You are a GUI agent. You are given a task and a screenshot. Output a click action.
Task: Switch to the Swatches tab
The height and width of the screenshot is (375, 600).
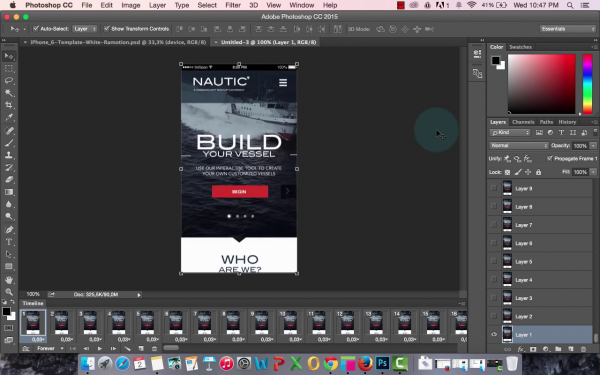pos(520,47)
